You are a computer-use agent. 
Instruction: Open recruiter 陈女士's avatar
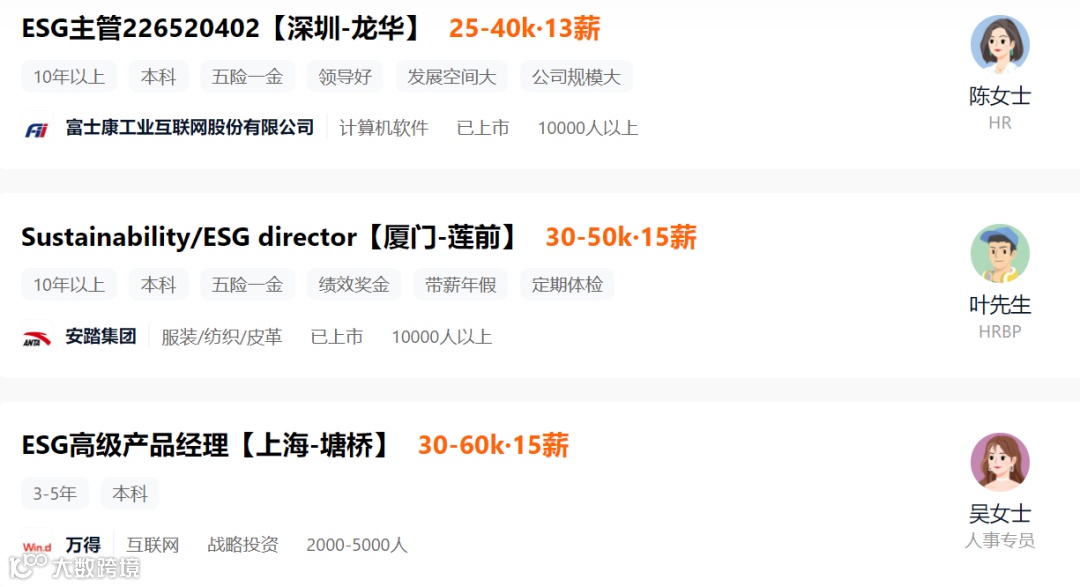click(x=1000, y=45)
